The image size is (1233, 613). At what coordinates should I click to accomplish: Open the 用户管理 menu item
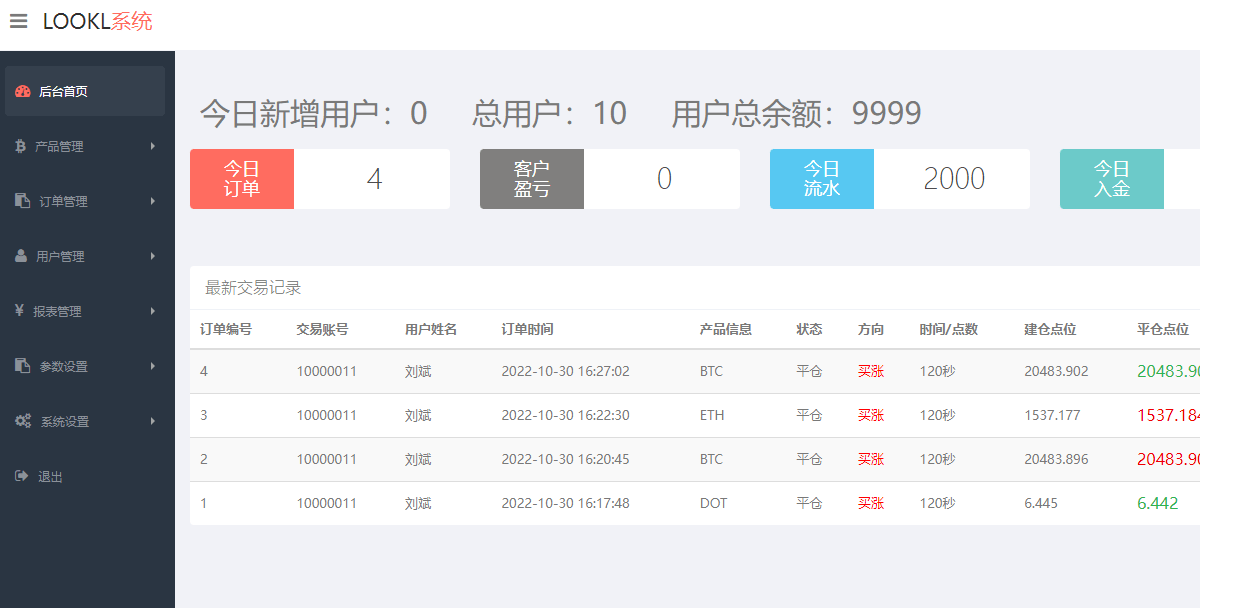[x=87, y=256]
